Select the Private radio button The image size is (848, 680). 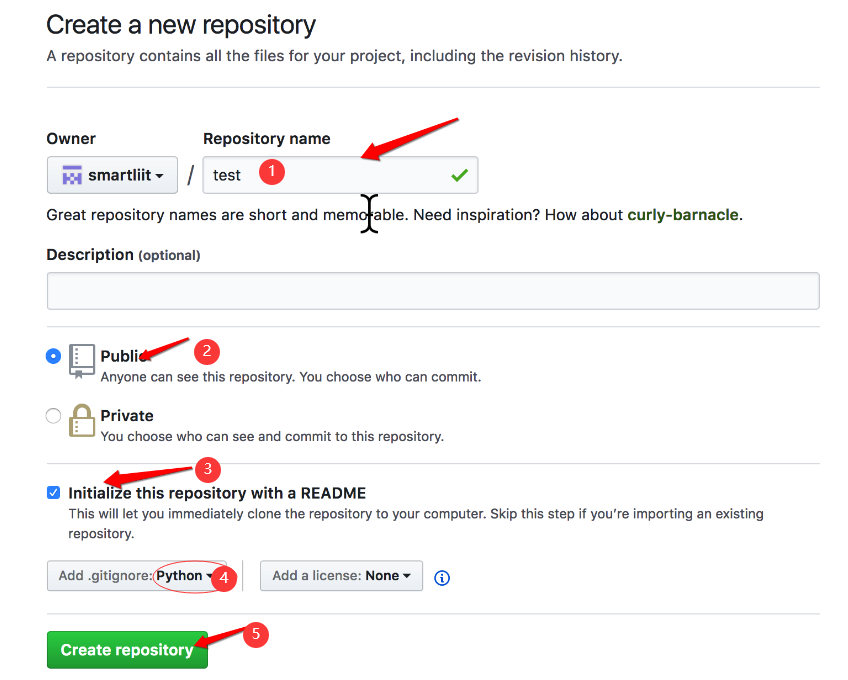[x=54, y=416]
